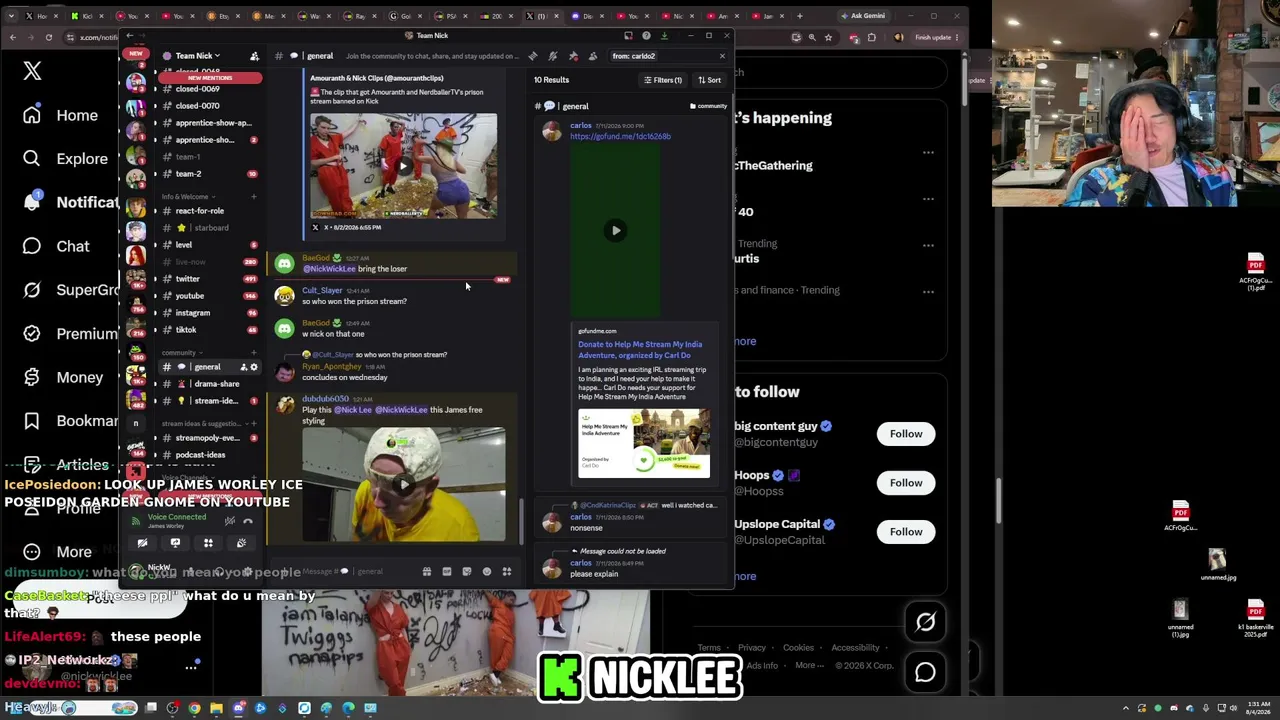Toggle the member list icon
1280x720 pixels.
click(593, 56)
